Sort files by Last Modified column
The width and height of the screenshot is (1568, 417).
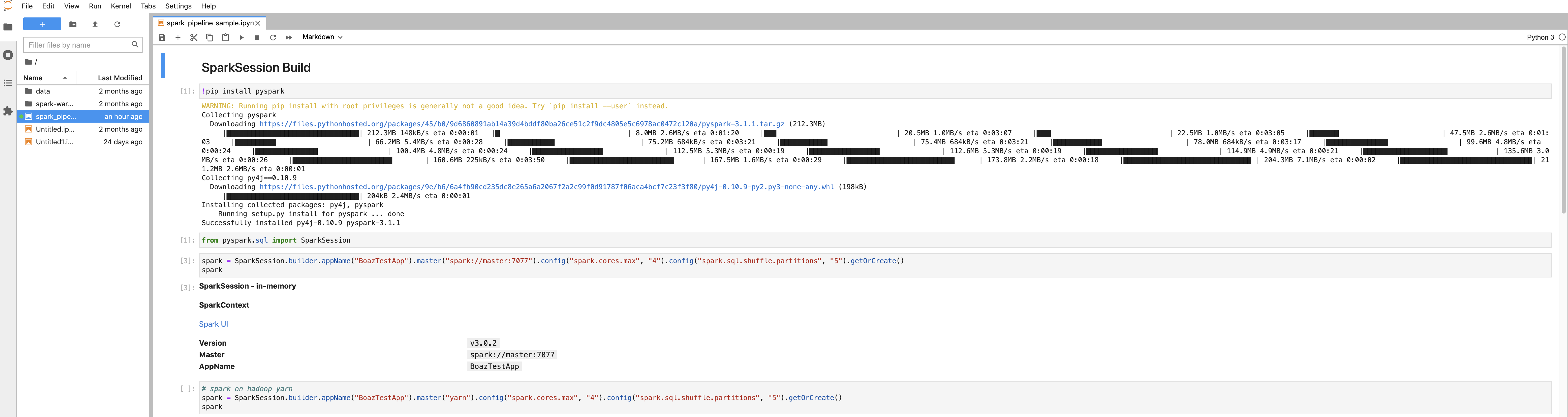click(120, 78)
